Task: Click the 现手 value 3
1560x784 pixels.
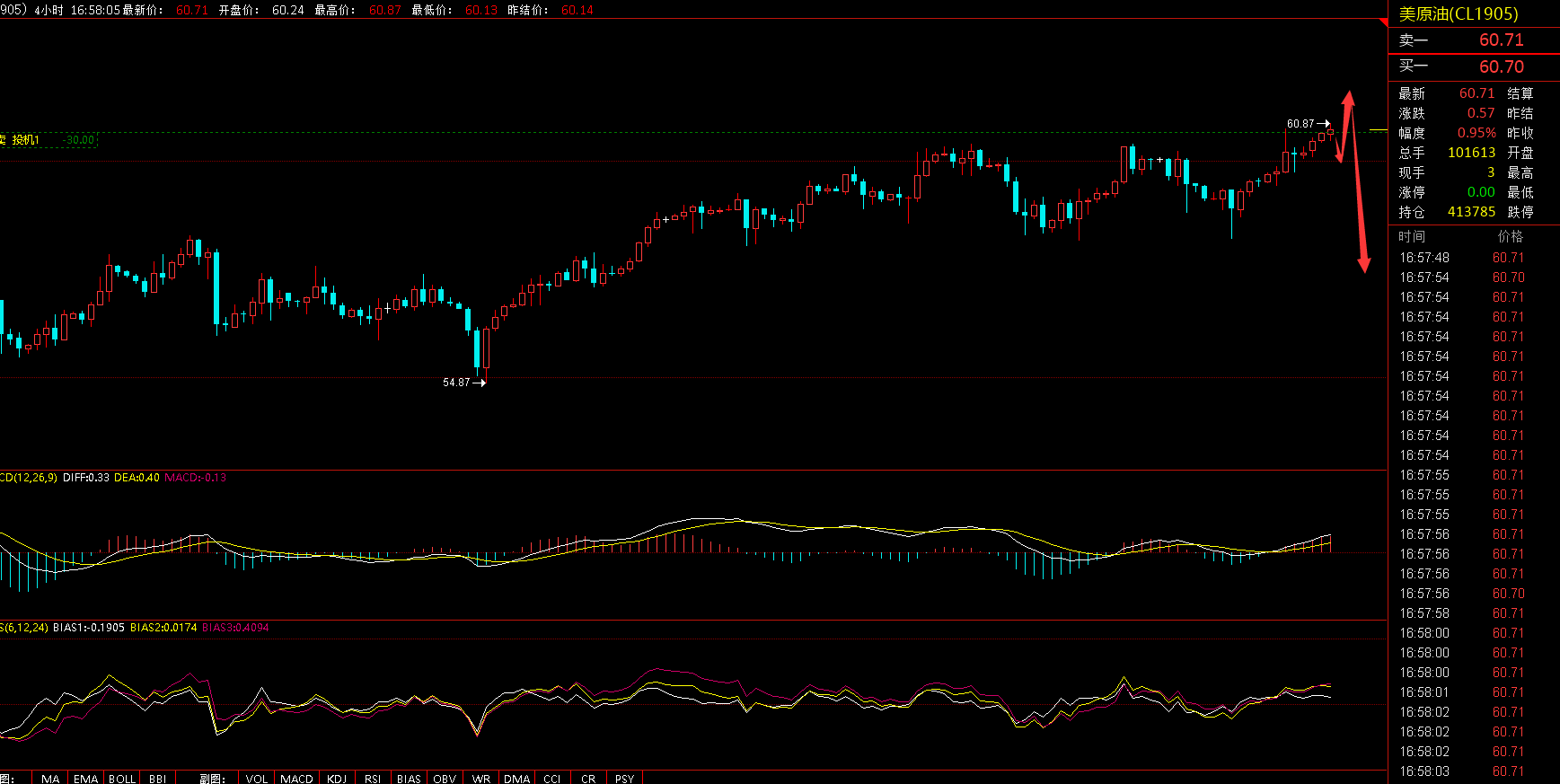Action: (x=1491, y=172)
